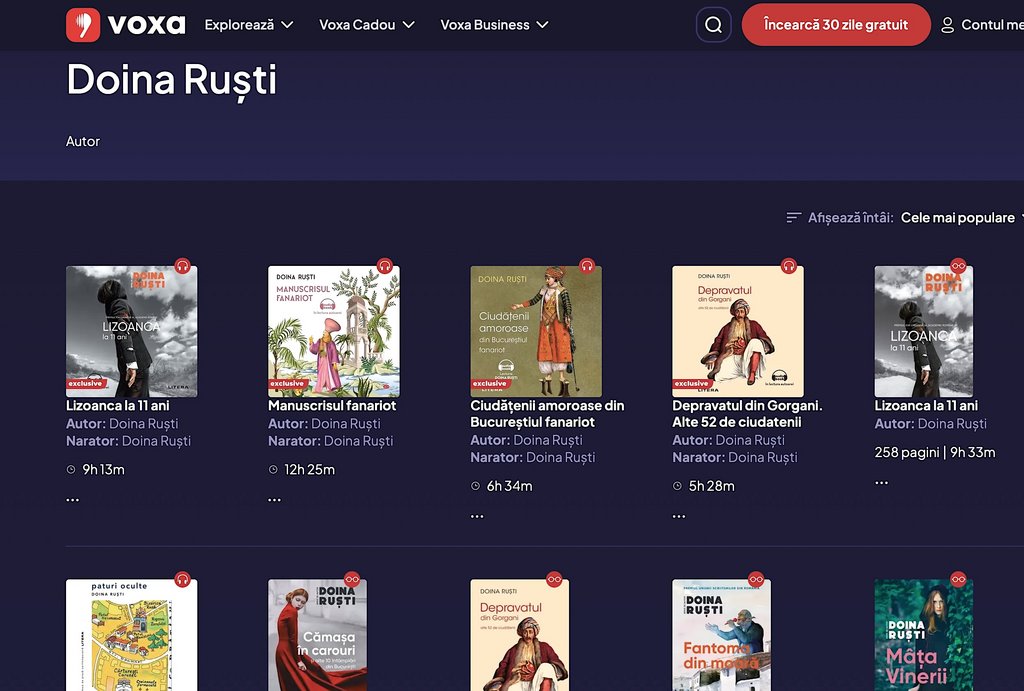The width and height of the screenshot is (1024, 691).
Task: Open Depravatul din Gorgani. Alte 52 de ciudatenii title
Action: [x=747, y=414]
